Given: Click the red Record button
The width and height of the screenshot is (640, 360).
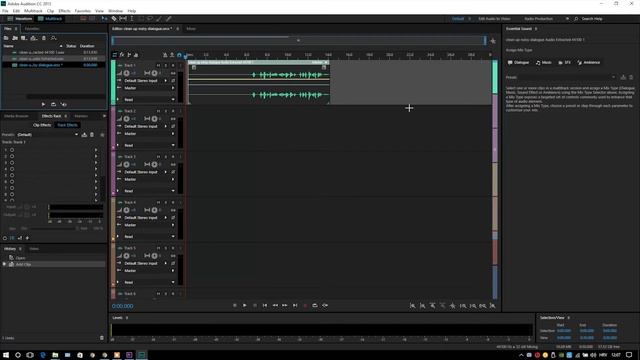Looking at the screenshot, I should (x=305, y=305).
